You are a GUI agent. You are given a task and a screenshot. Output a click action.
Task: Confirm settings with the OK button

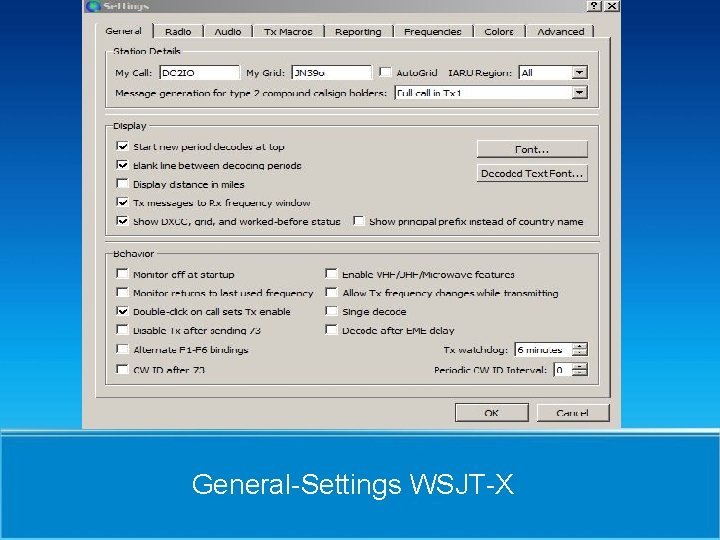point(491,412)
